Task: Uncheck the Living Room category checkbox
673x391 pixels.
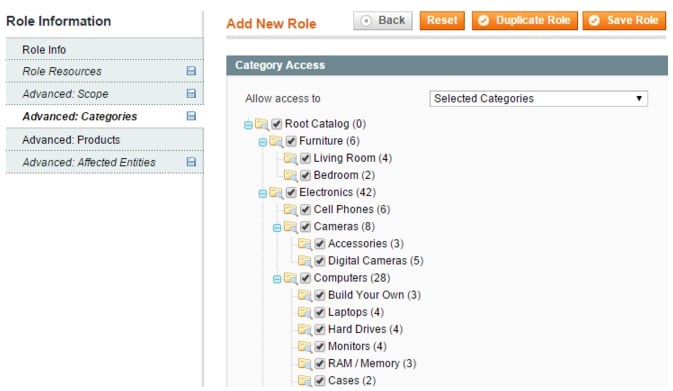Action: coord(305,158)
